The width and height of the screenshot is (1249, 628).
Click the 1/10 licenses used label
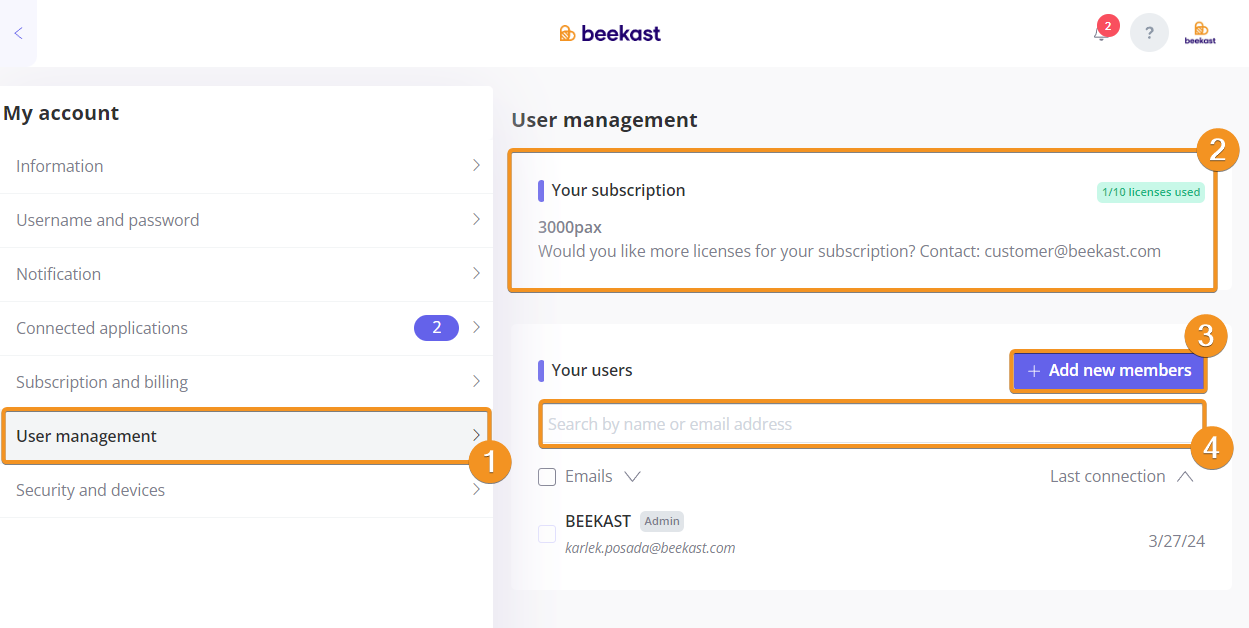click(1151, 192)
